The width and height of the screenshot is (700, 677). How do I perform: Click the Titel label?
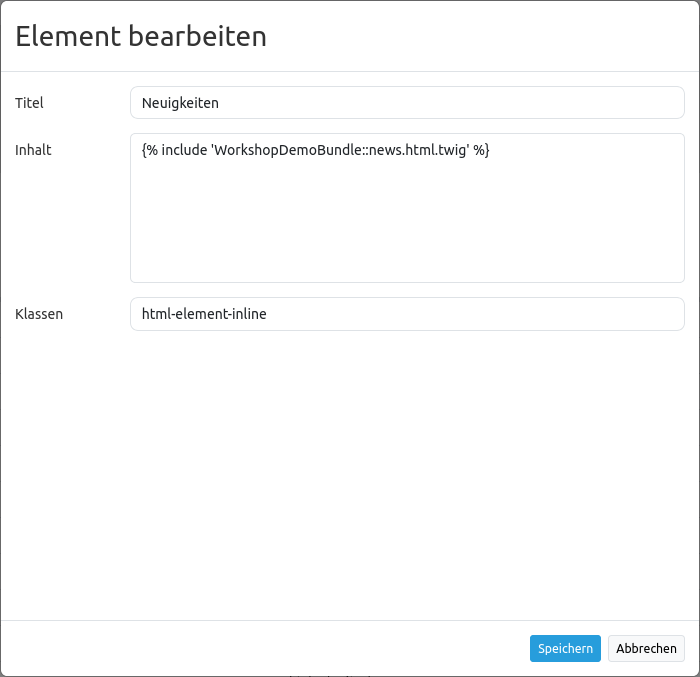(30, 102)
